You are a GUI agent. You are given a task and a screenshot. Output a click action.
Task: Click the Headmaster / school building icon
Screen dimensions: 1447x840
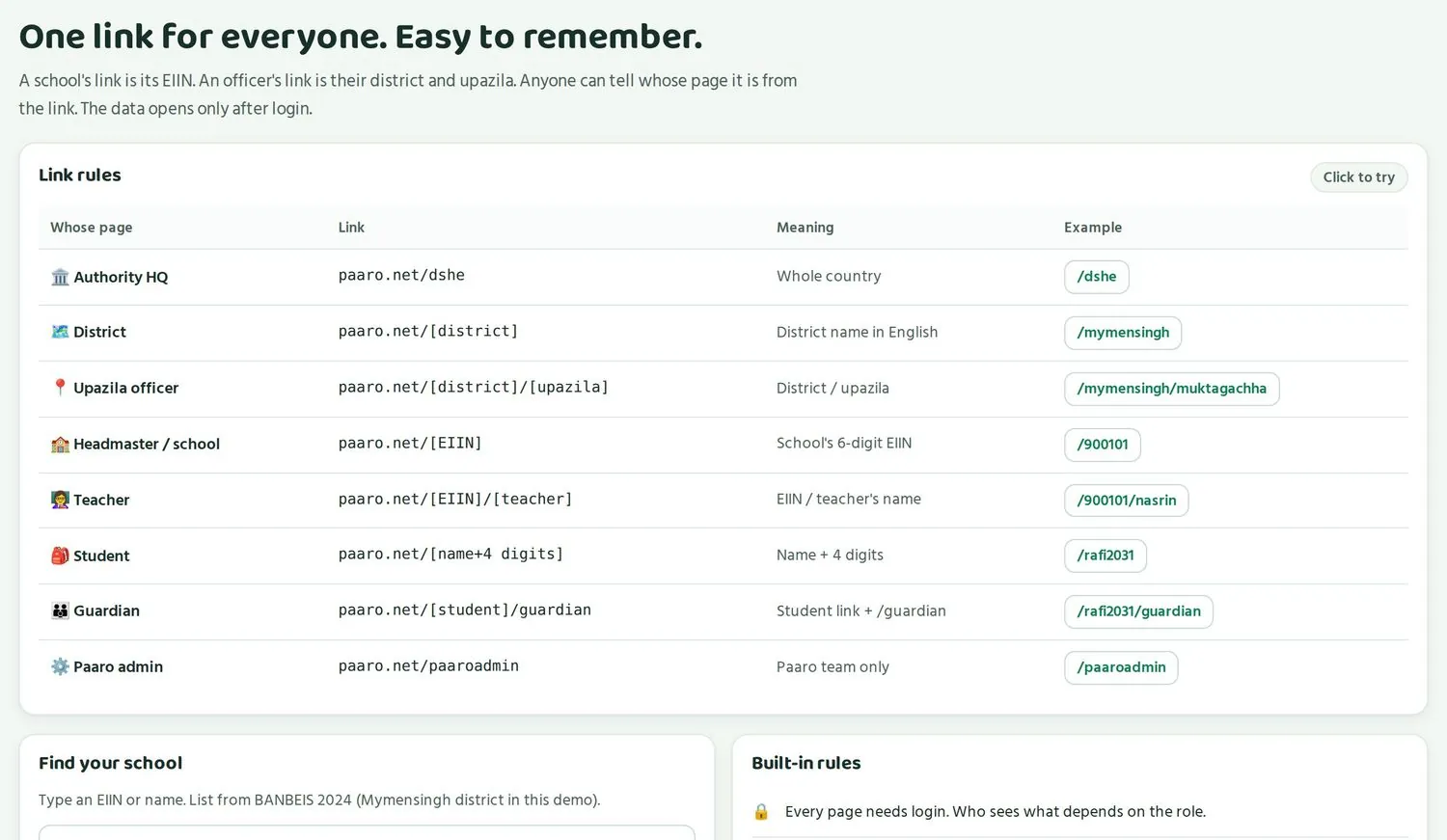point(60,444)
